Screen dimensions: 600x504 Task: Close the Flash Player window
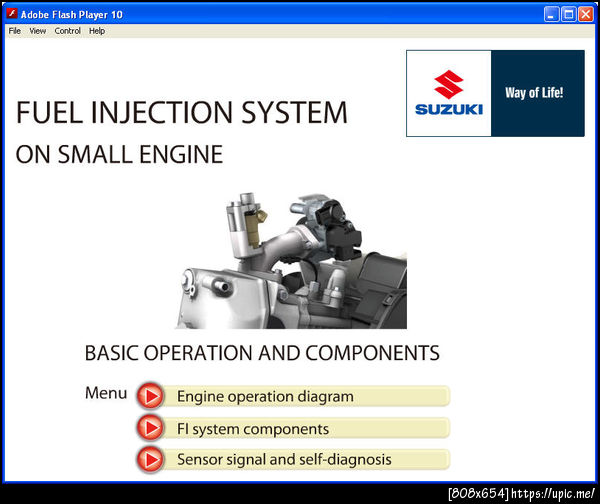coord(586,15)
